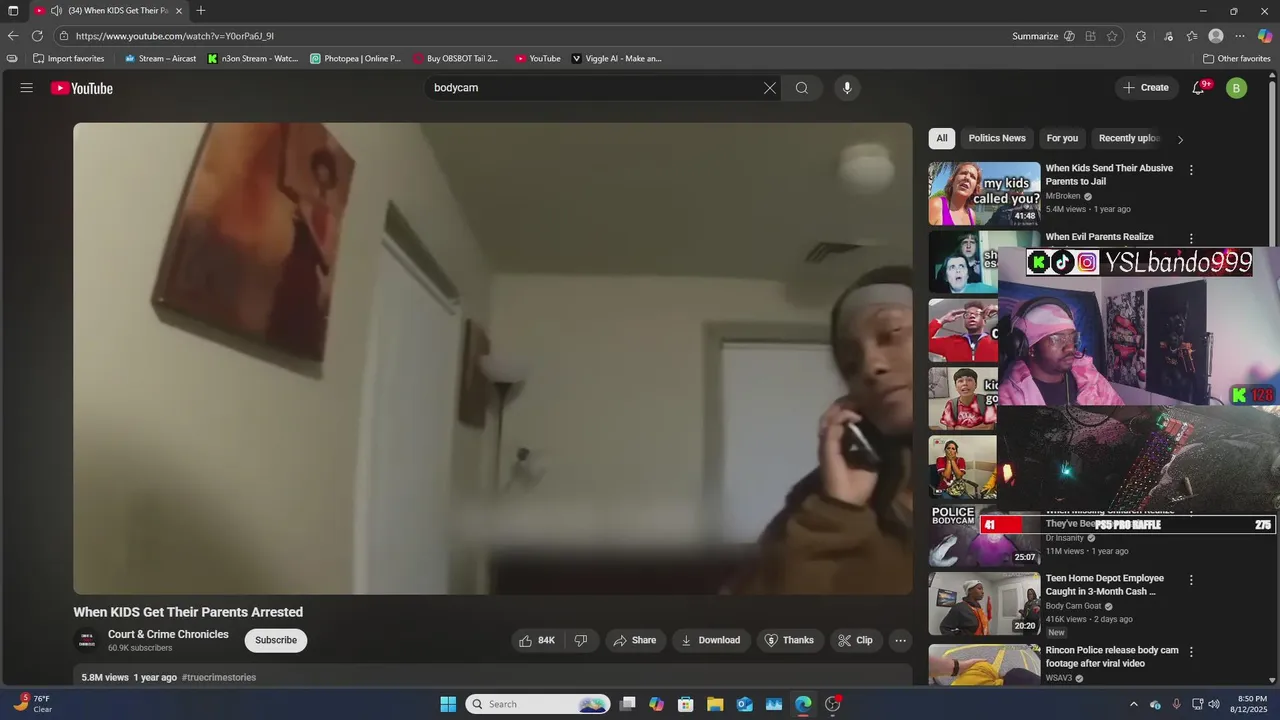Click the #truecrimestories hashtag
1280x720 pixels.
219,677
